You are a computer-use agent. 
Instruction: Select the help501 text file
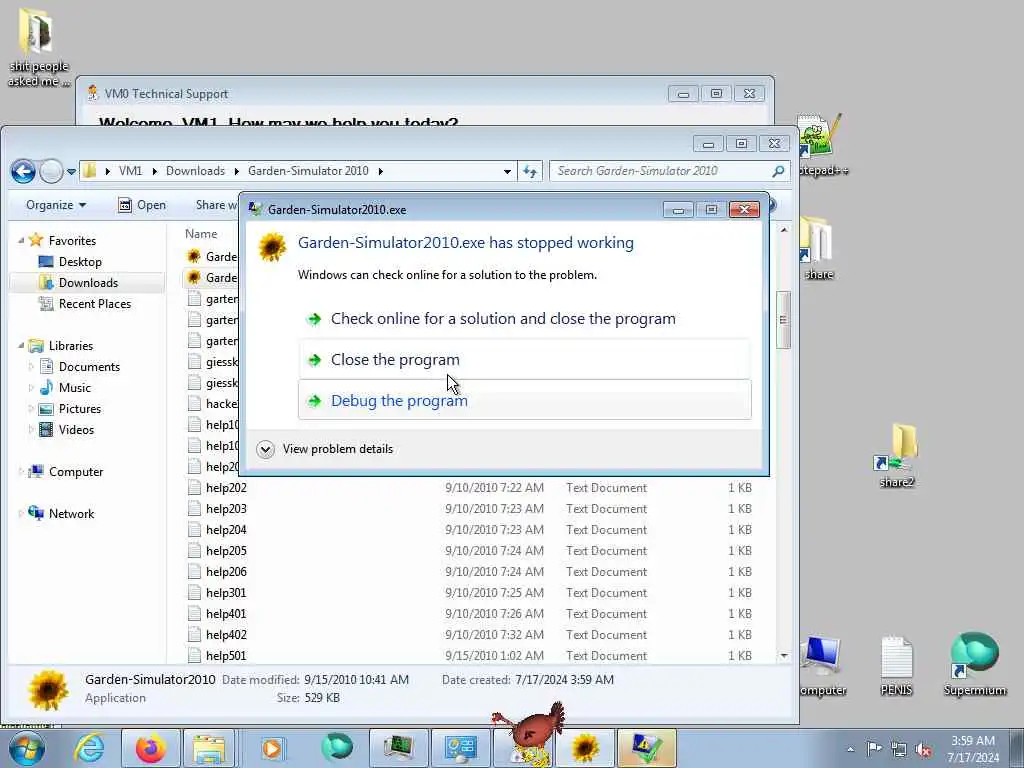tap(226, 656)
